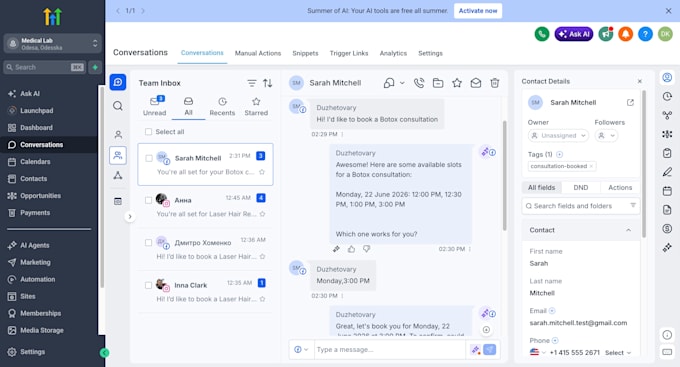Star the Sarah Mitchell conversation row
This screenshot has height=367, width=680.
pos(262,172)
